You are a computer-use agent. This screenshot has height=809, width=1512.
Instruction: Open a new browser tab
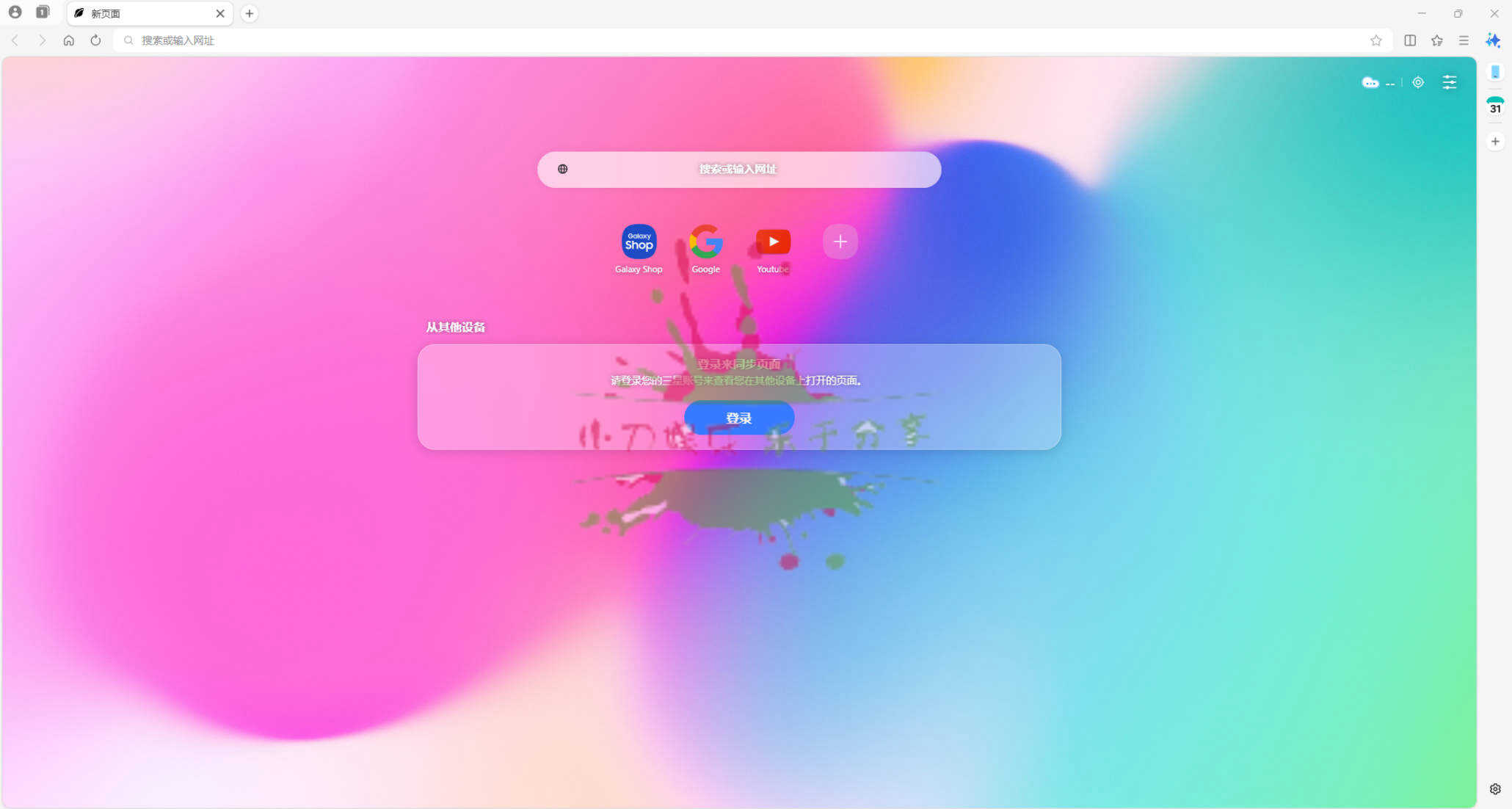pos(249,13)
